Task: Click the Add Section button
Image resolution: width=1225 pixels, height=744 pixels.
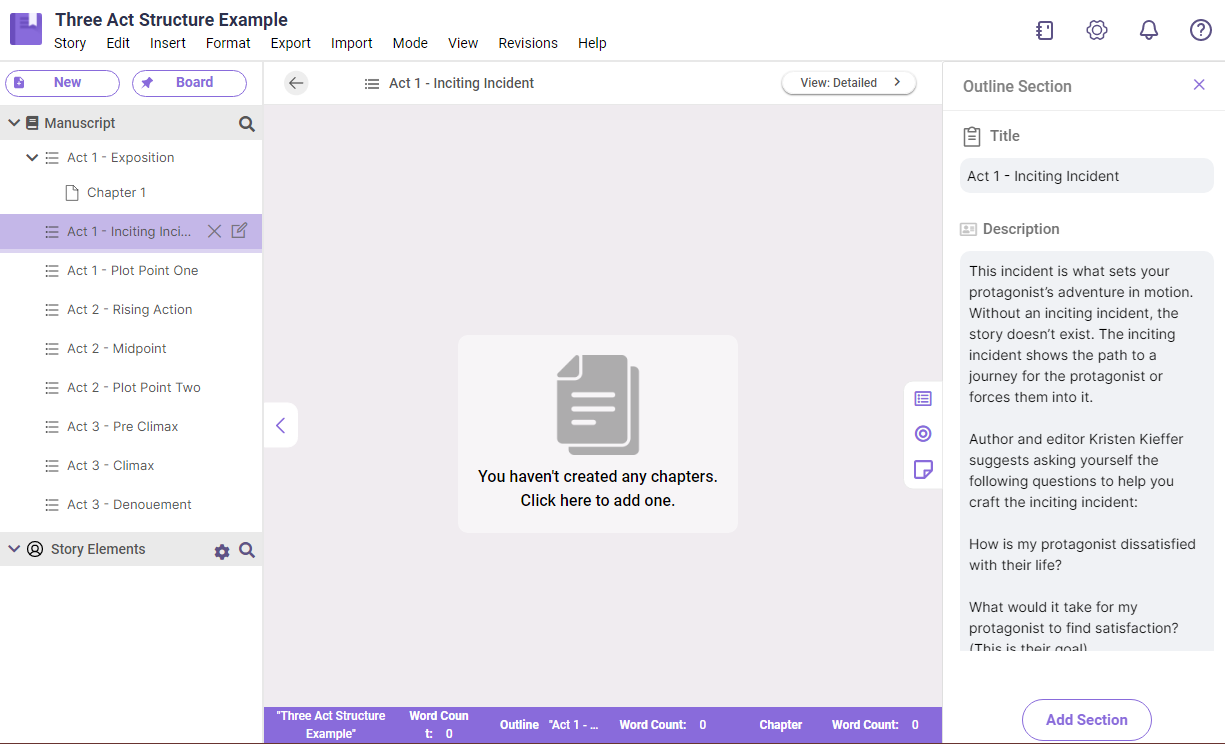Action: [1086, 720]
